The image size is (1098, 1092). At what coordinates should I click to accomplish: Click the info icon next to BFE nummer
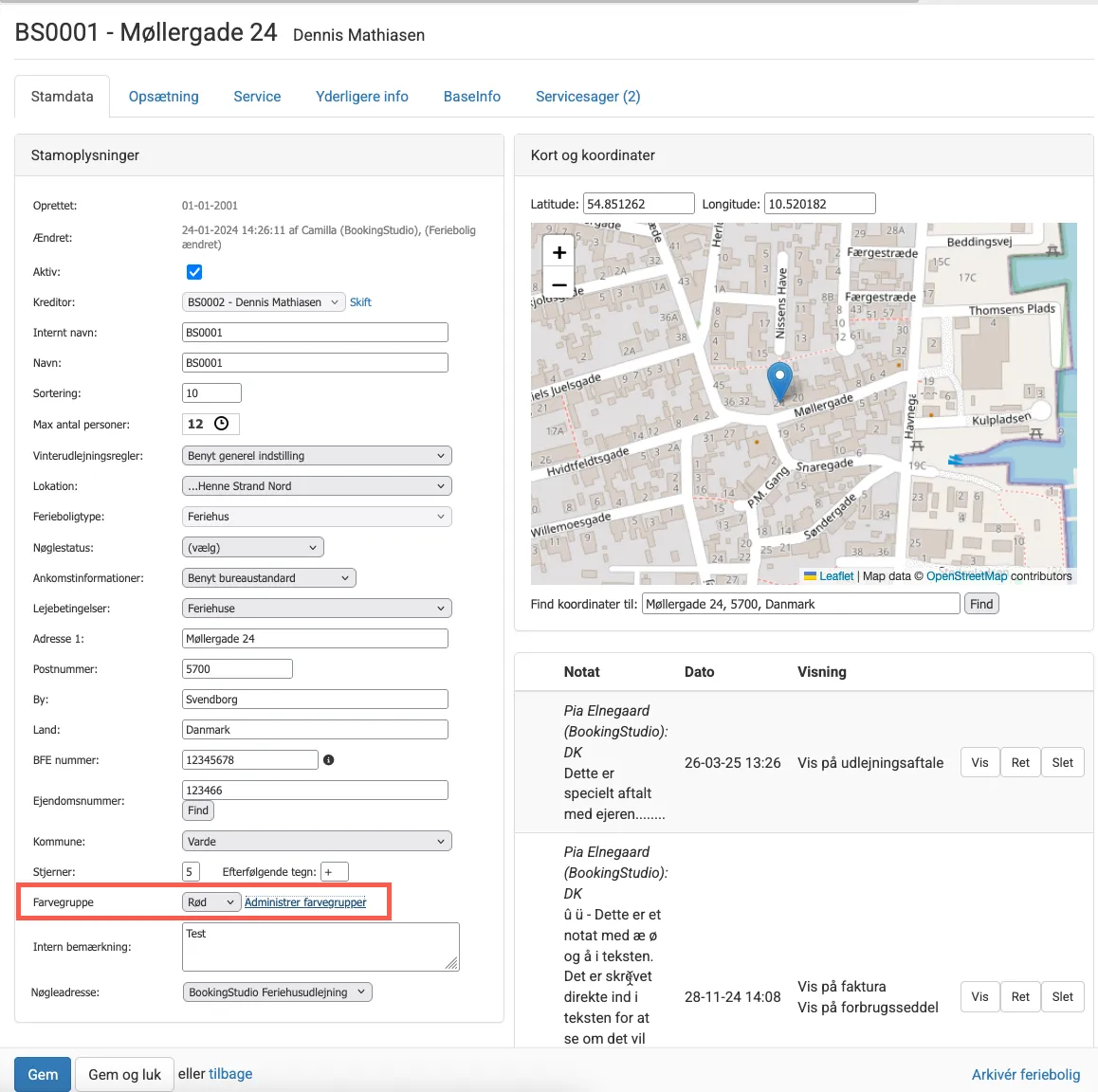[329, 759]
